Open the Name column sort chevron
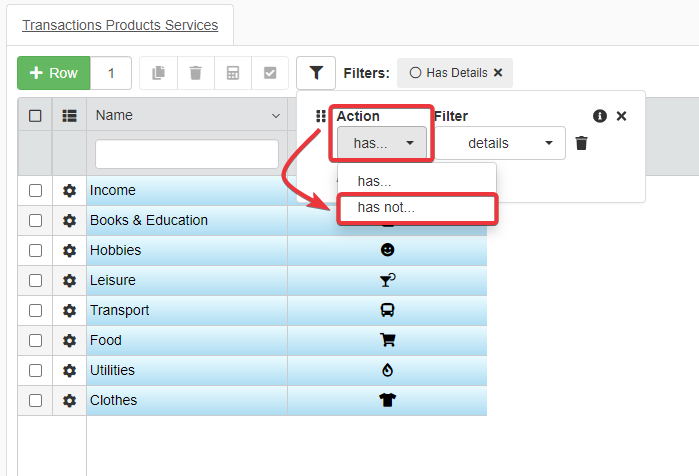 click(276, 116)
